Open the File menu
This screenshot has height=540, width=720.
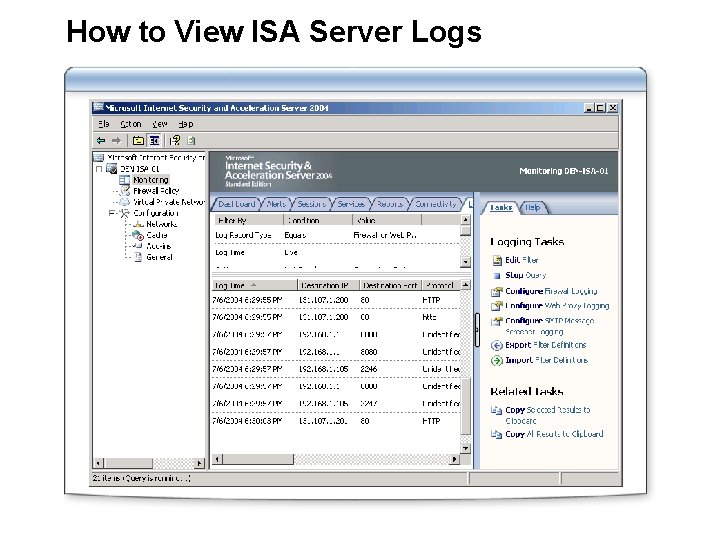(x=104, y=124)
